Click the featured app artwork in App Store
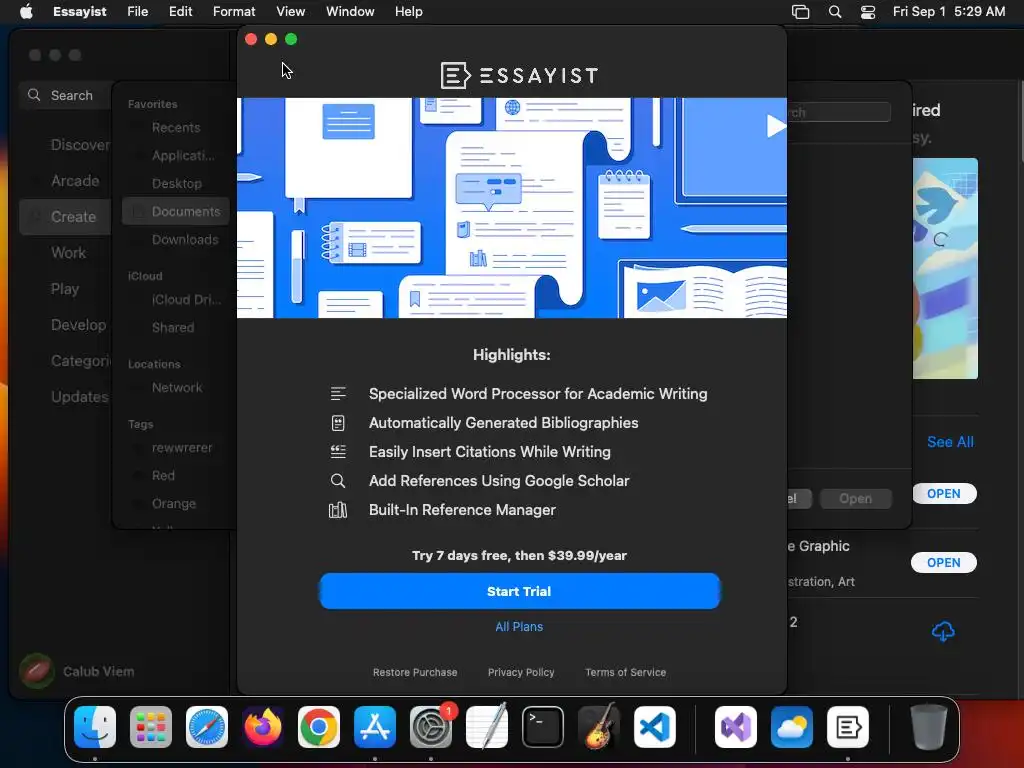This screenshot has height=768, width=1024. click(945, 268)
